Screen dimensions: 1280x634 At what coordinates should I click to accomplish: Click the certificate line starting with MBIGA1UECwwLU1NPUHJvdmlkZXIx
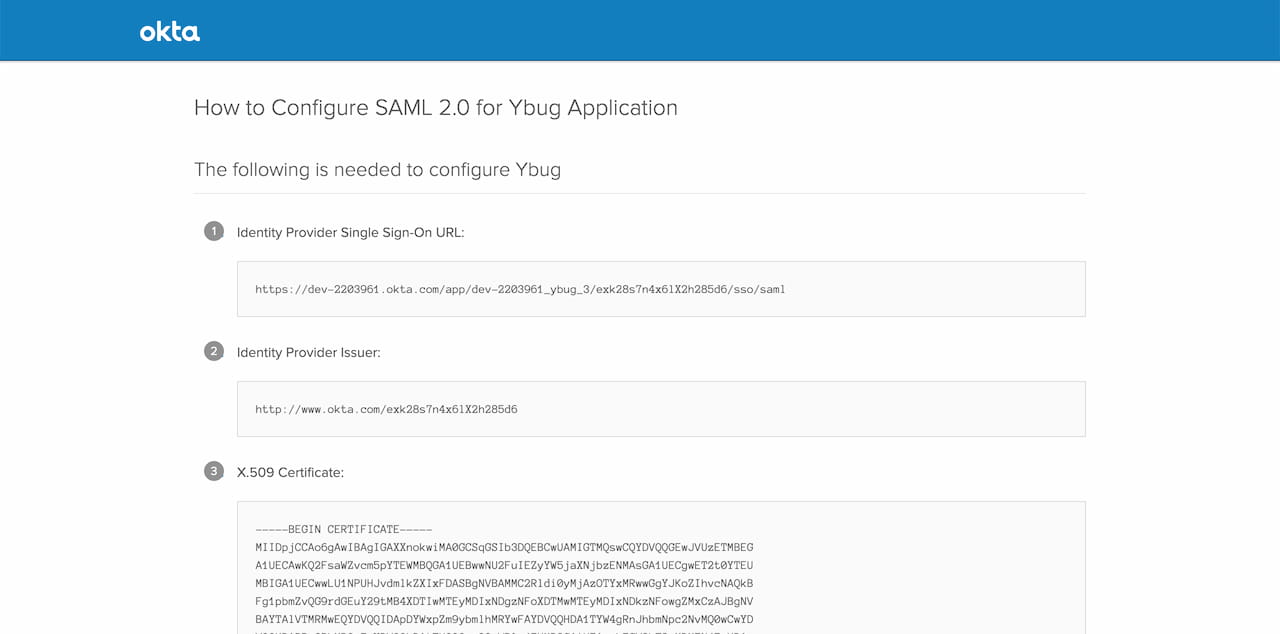504,584
